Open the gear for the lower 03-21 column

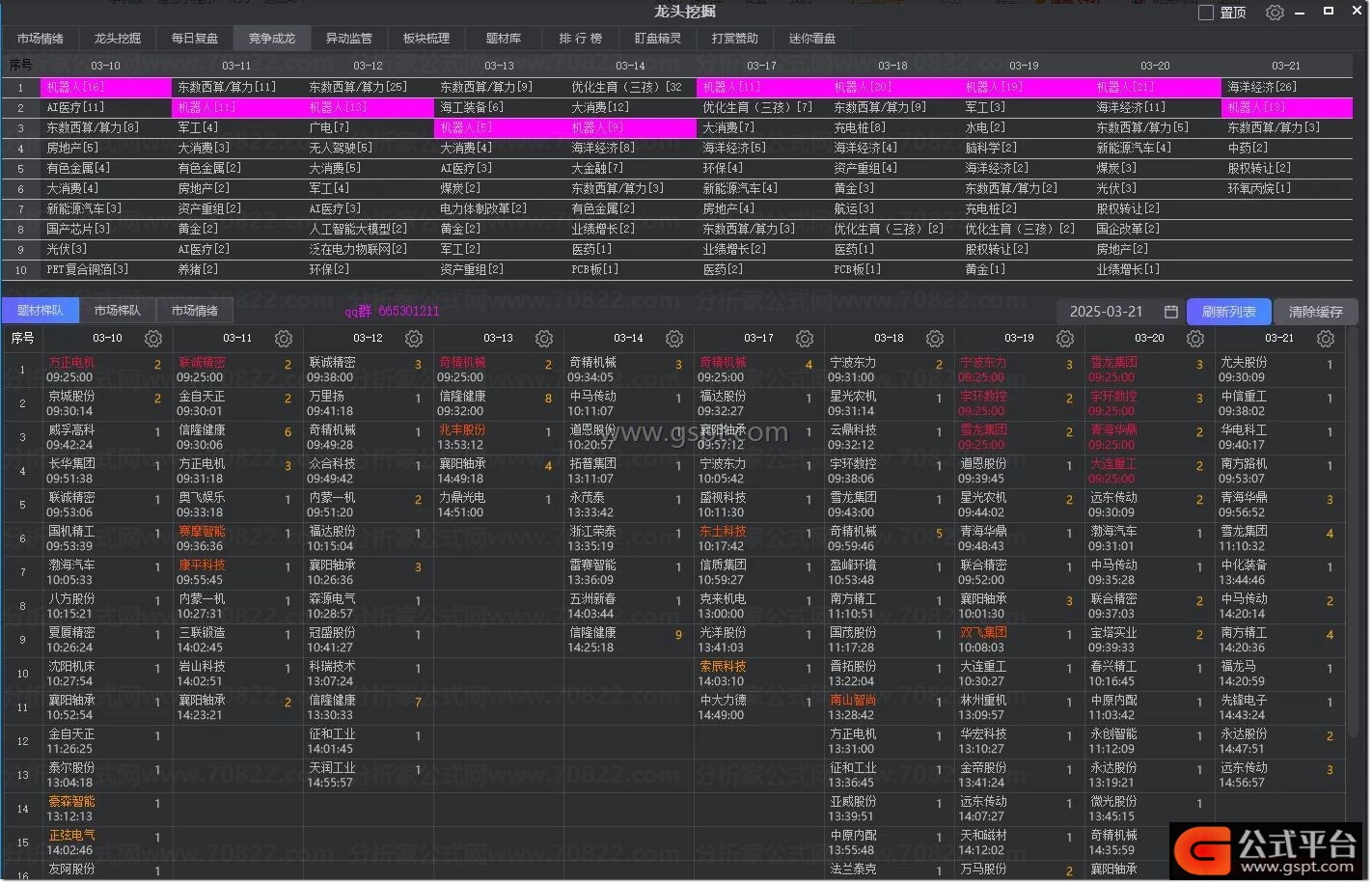[x=1326, y=339]
